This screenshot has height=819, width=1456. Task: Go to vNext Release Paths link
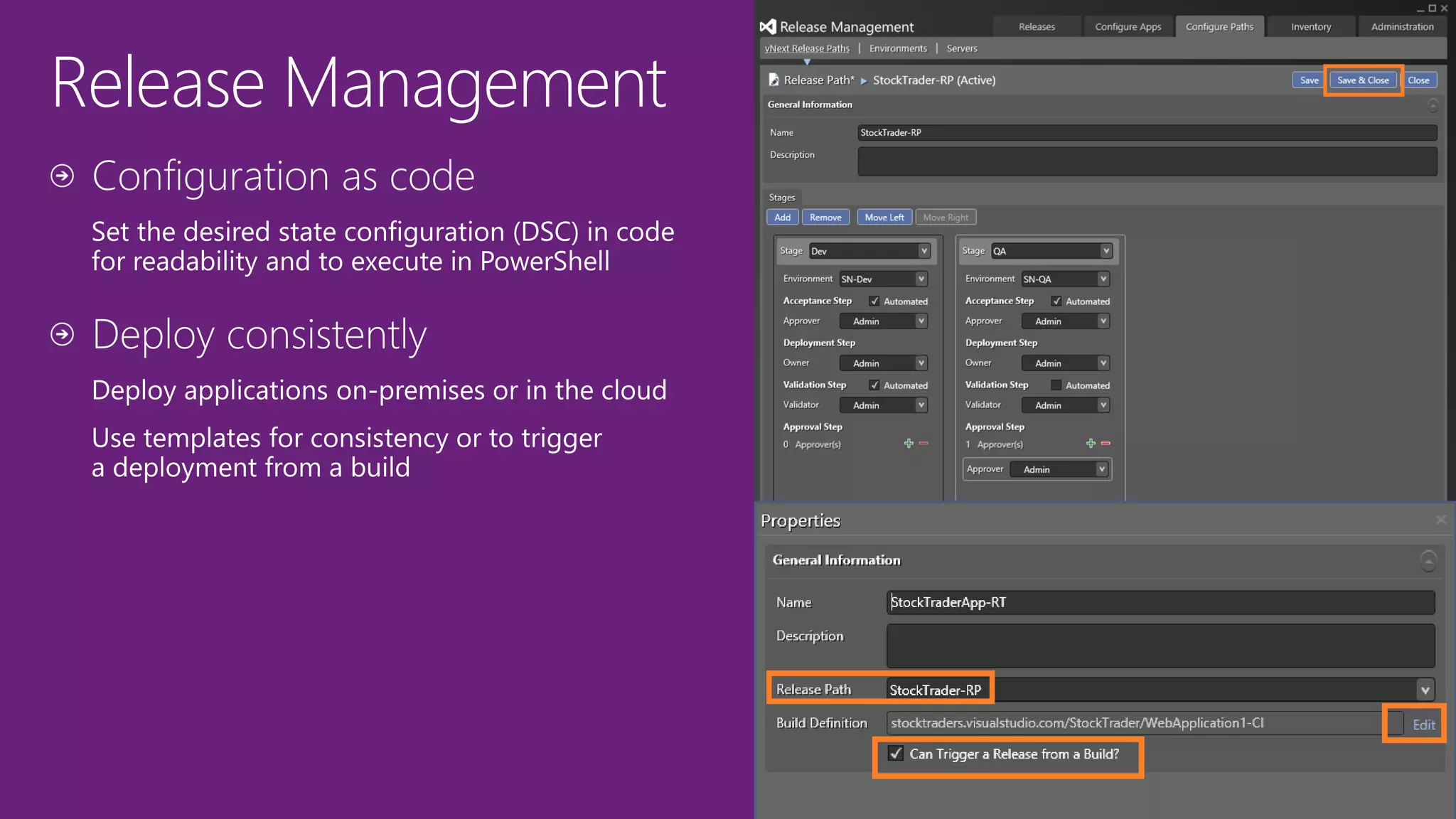tap(807, 48)
